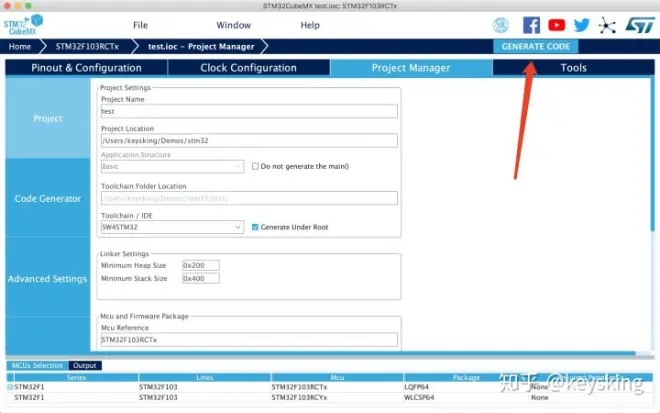Click the GENERATE CODE button

(x=535, y=46)
